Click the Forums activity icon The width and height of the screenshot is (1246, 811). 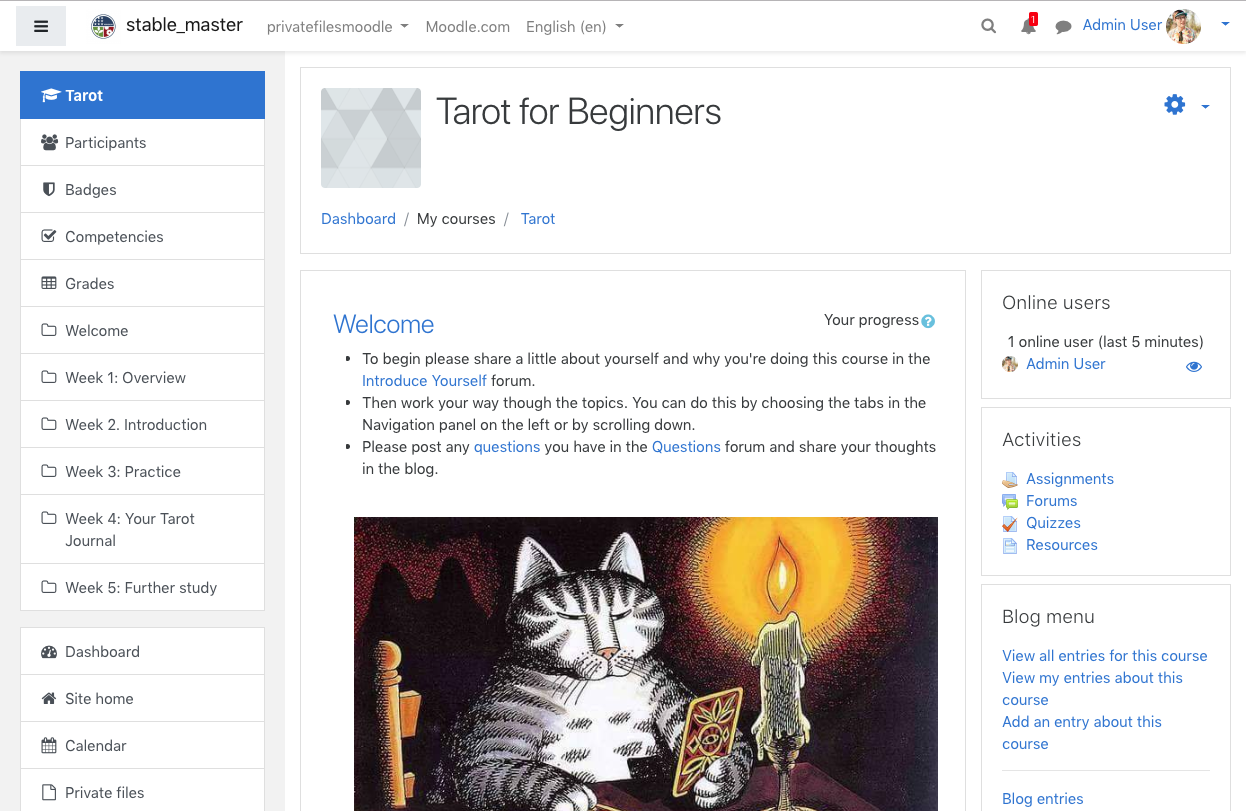[x=1010, y=501]
